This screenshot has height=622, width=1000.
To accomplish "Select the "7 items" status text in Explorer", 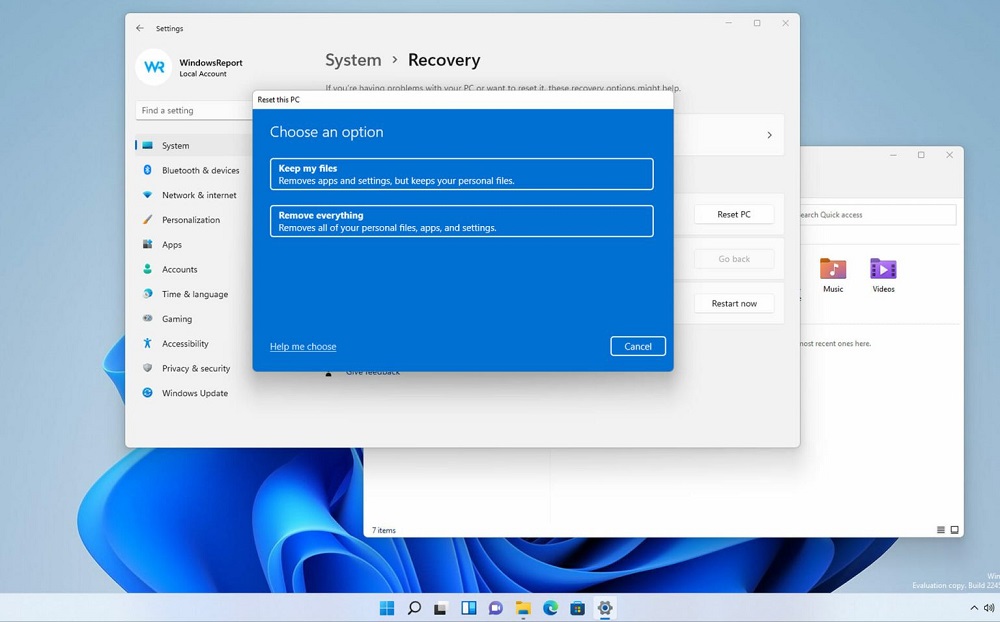I will point(384,530).
